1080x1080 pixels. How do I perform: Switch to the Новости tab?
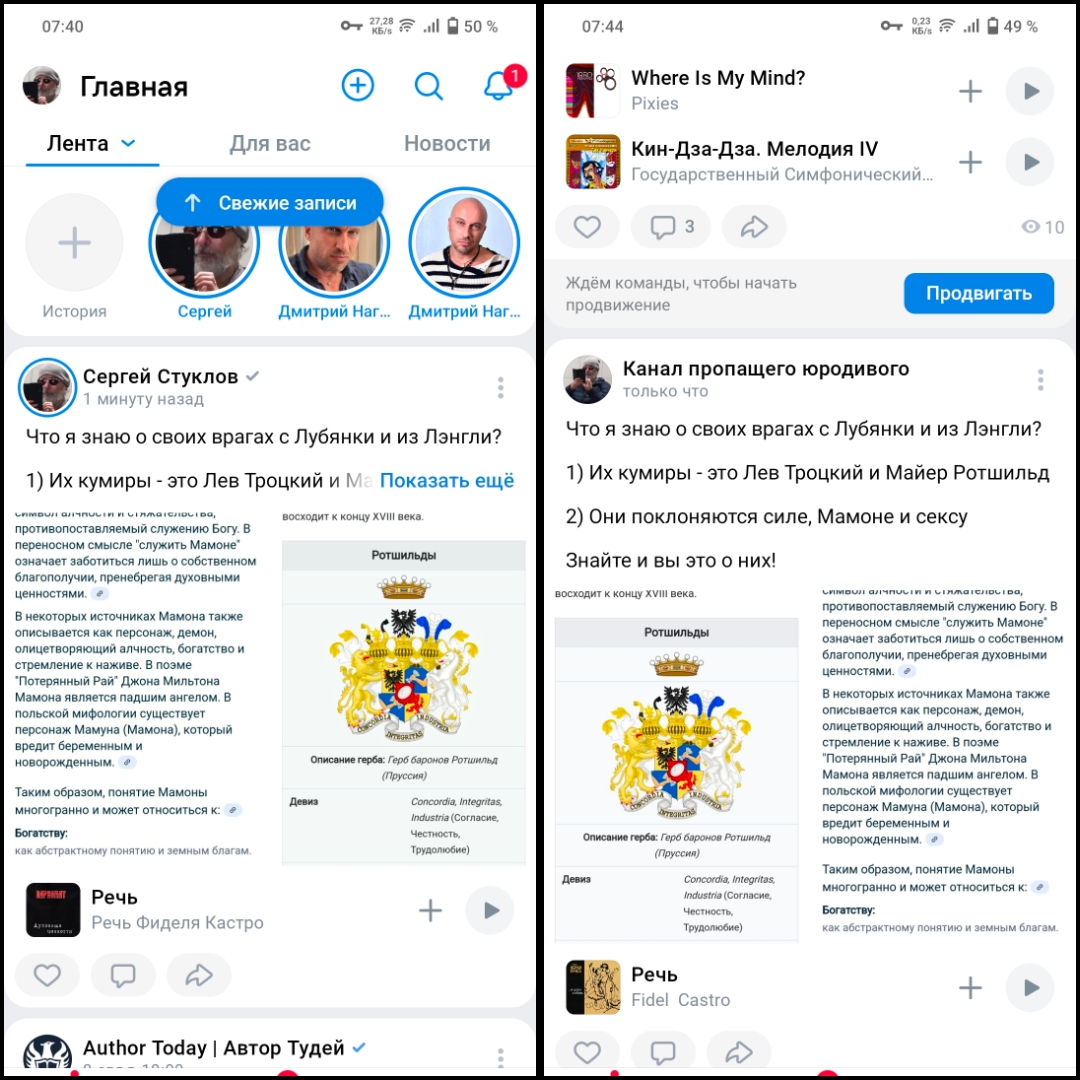pyautogui.click(x=447, y=143)
